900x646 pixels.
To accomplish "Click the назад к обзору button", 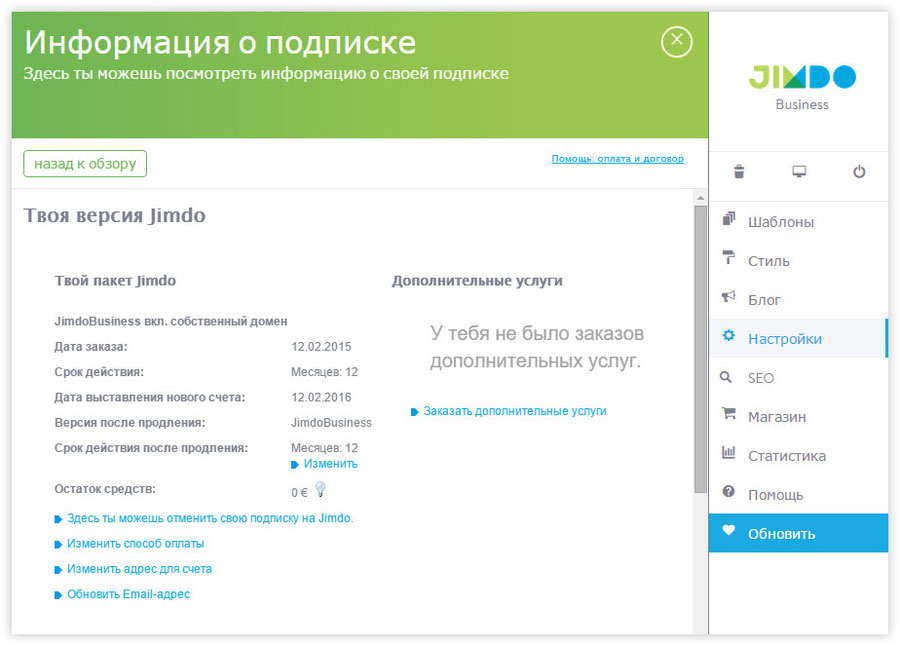I will 85,164.
